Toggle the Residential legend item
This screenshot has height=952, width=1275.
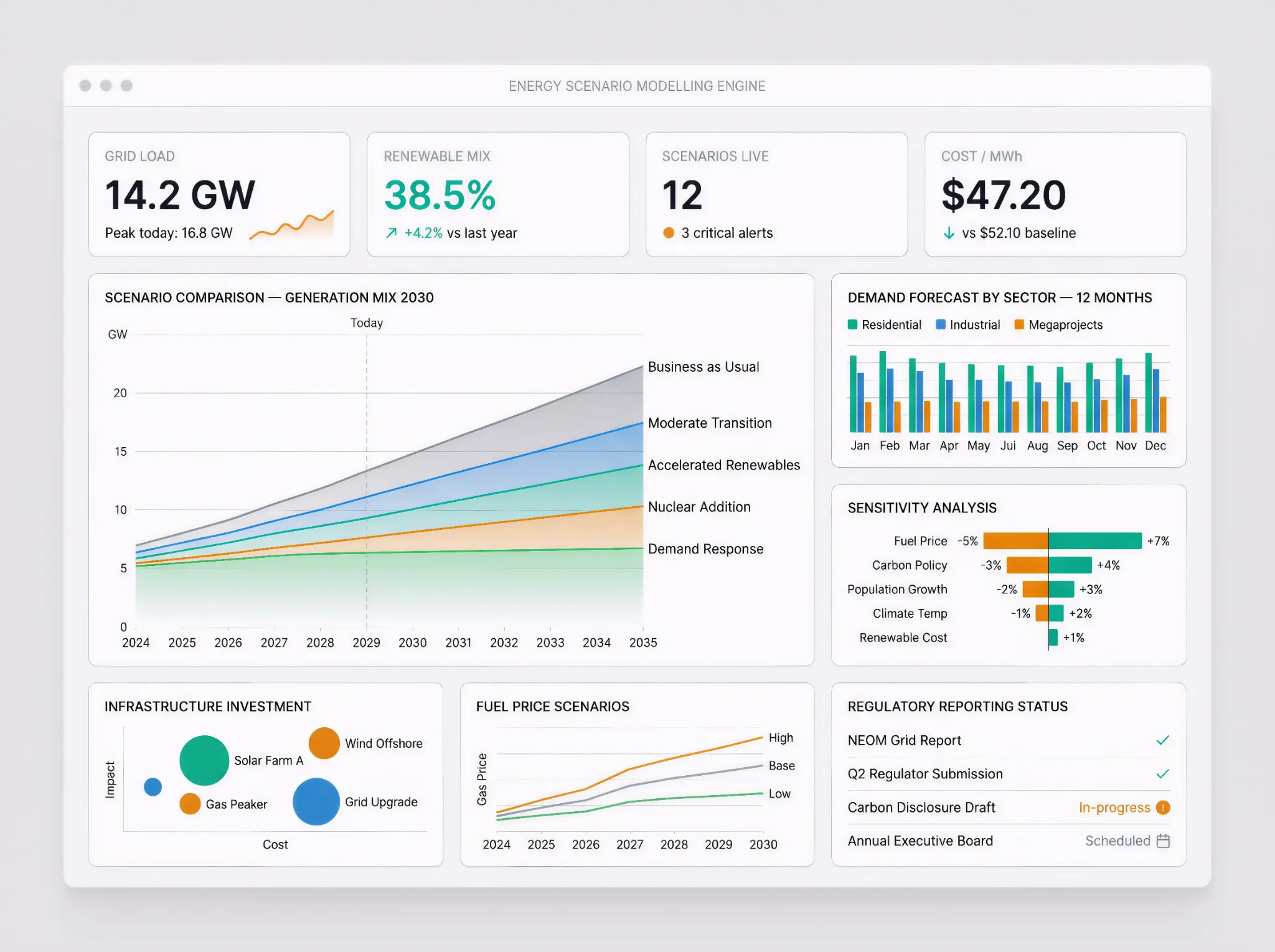coord(884,324)
